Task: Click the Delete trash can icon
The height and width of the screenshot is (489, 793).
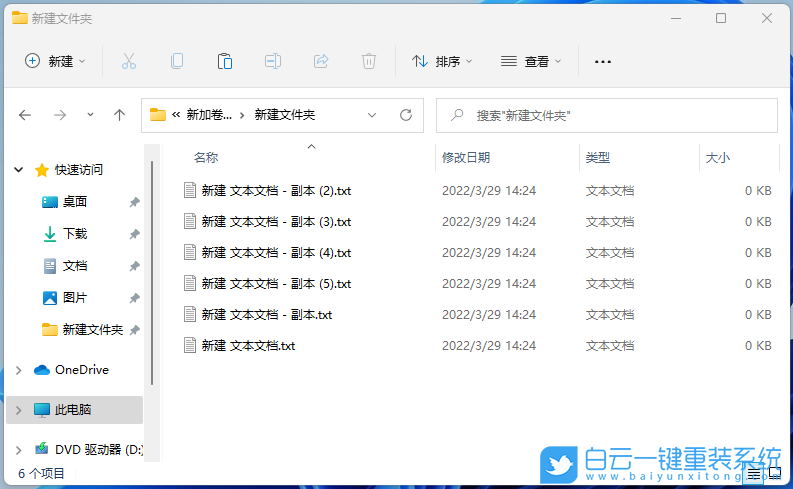Action: click(x=369, y=62)
